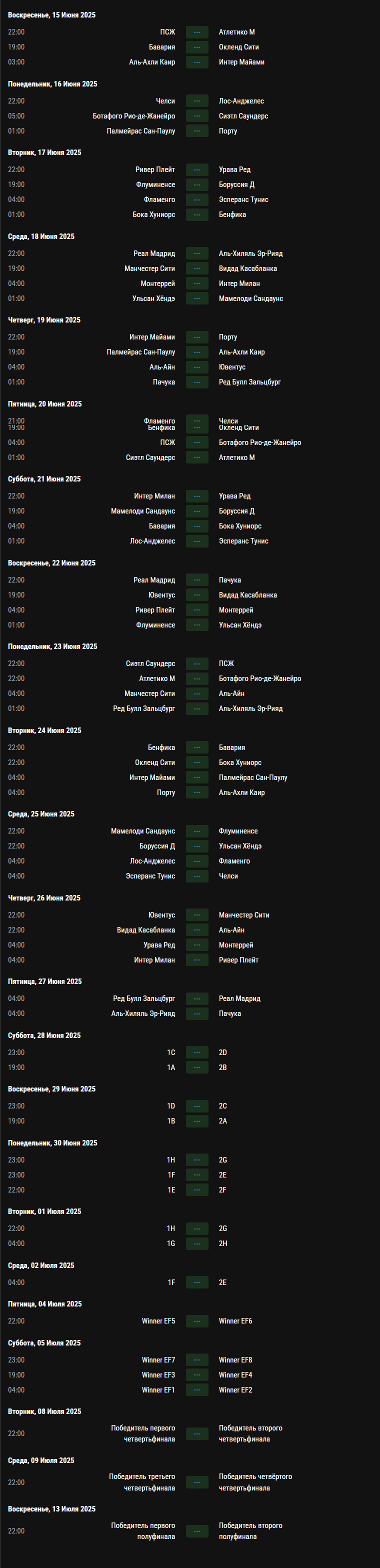Open score for Аль-Ахли Каир vs Интер Майами
380x1568 pixels.
[196, 62]
